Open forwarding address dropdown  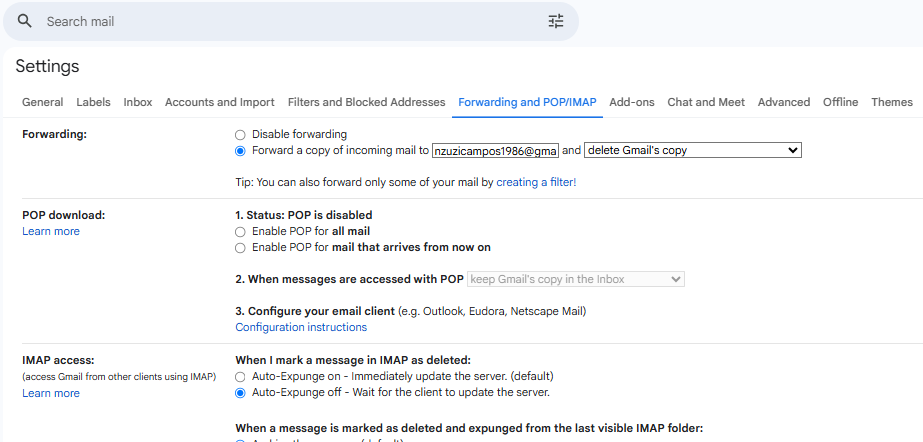(495, 151)
